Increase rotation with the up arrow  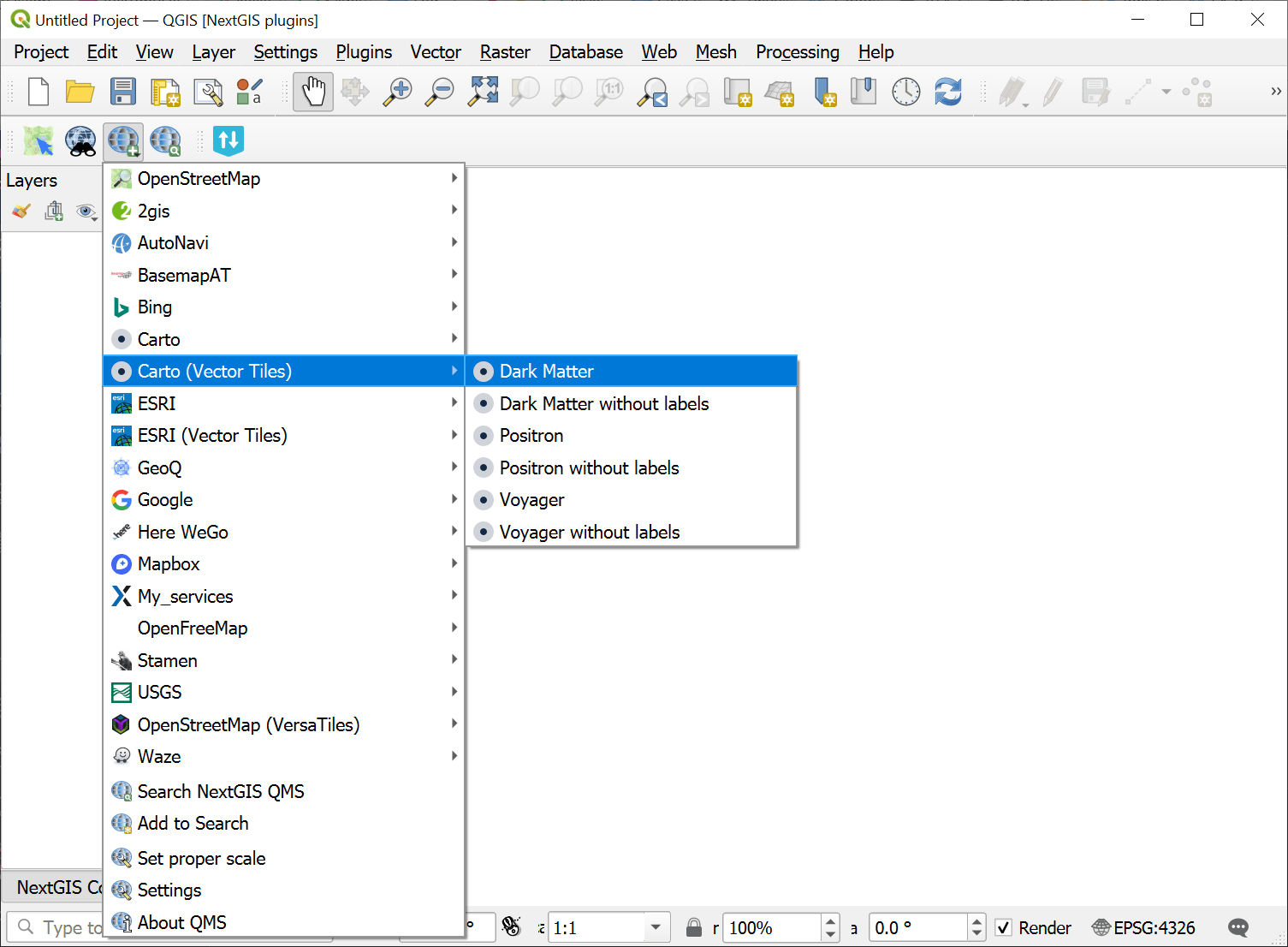(977, 921)
